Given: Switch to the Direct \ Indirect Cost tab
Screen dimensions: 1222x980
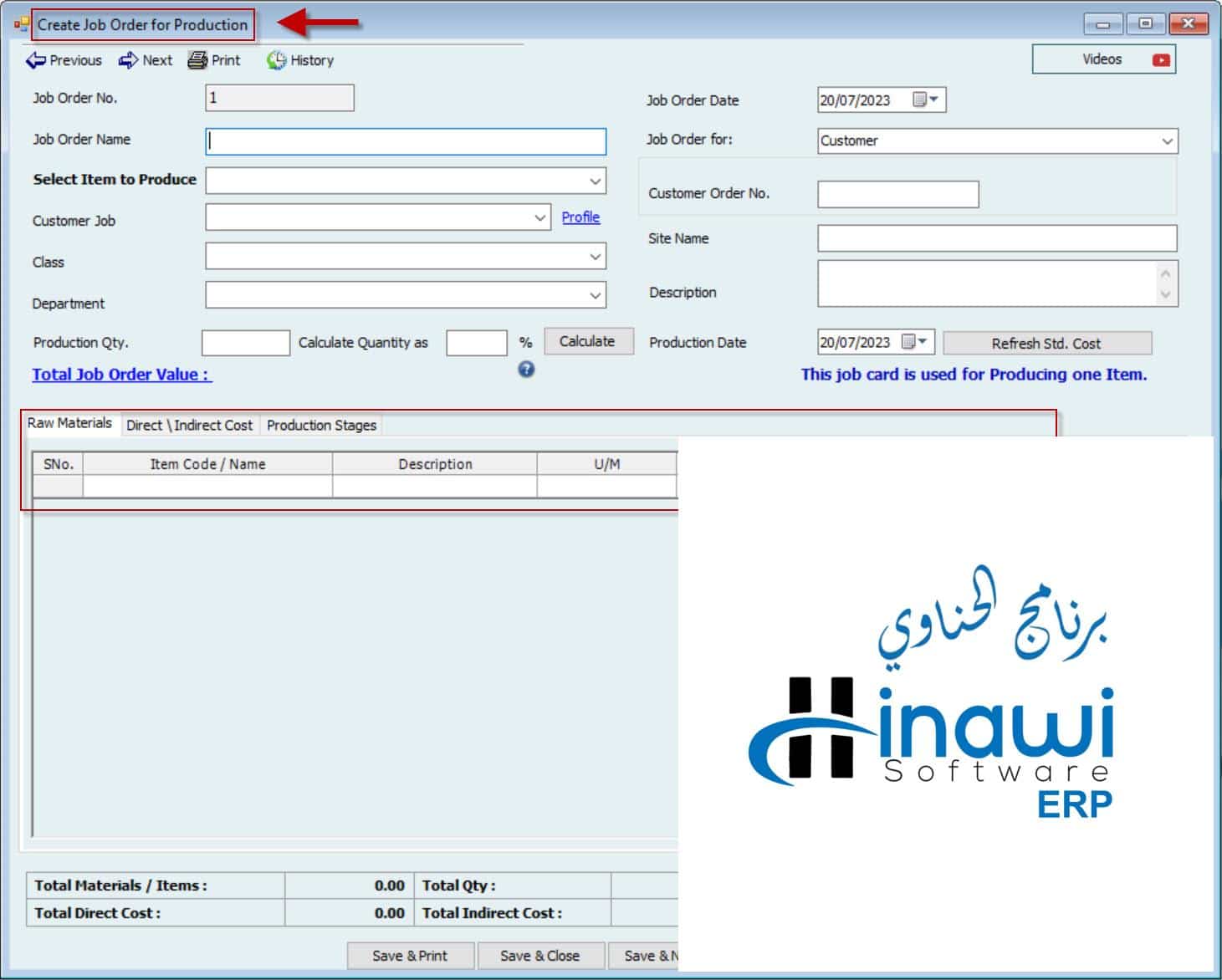Looking at the screenshot, I should tap(189, 426).
